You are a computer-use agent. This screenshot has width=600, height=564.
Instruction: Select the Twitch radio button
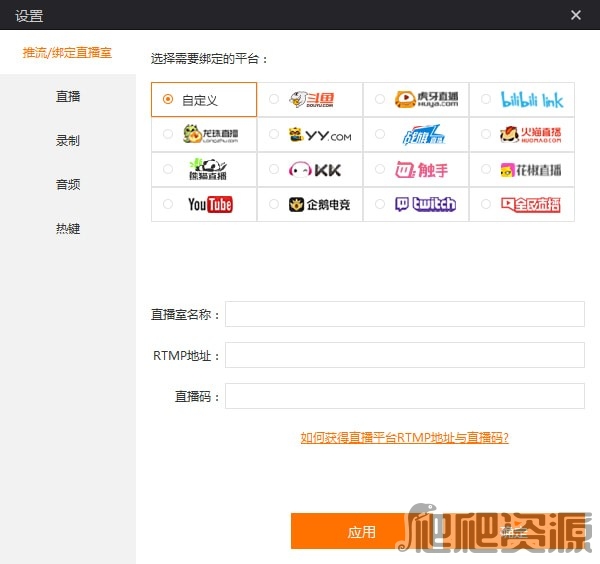[380, 204]
